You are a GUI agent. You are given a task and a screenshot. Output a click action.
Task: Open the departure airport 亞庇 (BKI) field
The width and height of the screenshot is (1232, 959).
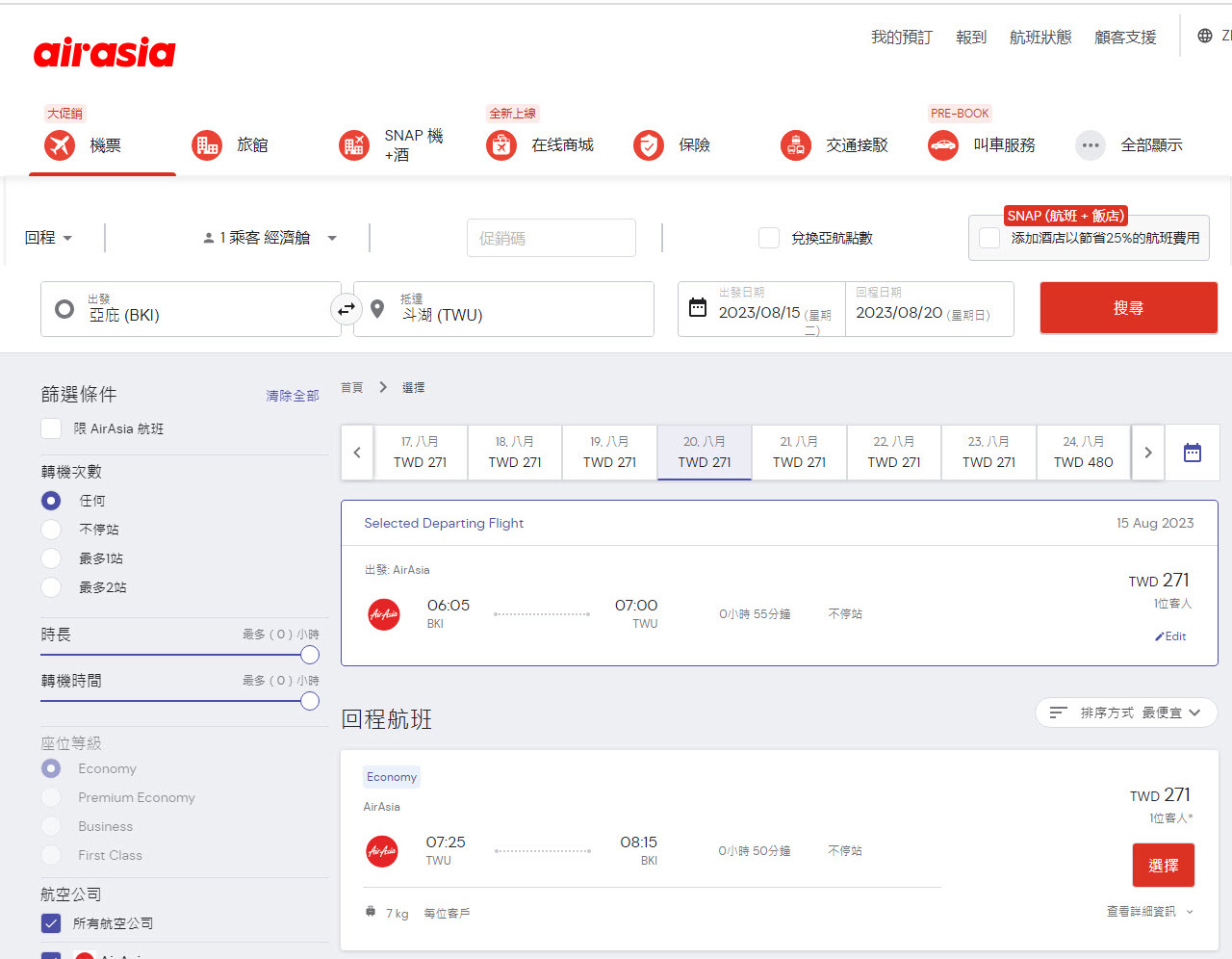[x=191, y=309]
